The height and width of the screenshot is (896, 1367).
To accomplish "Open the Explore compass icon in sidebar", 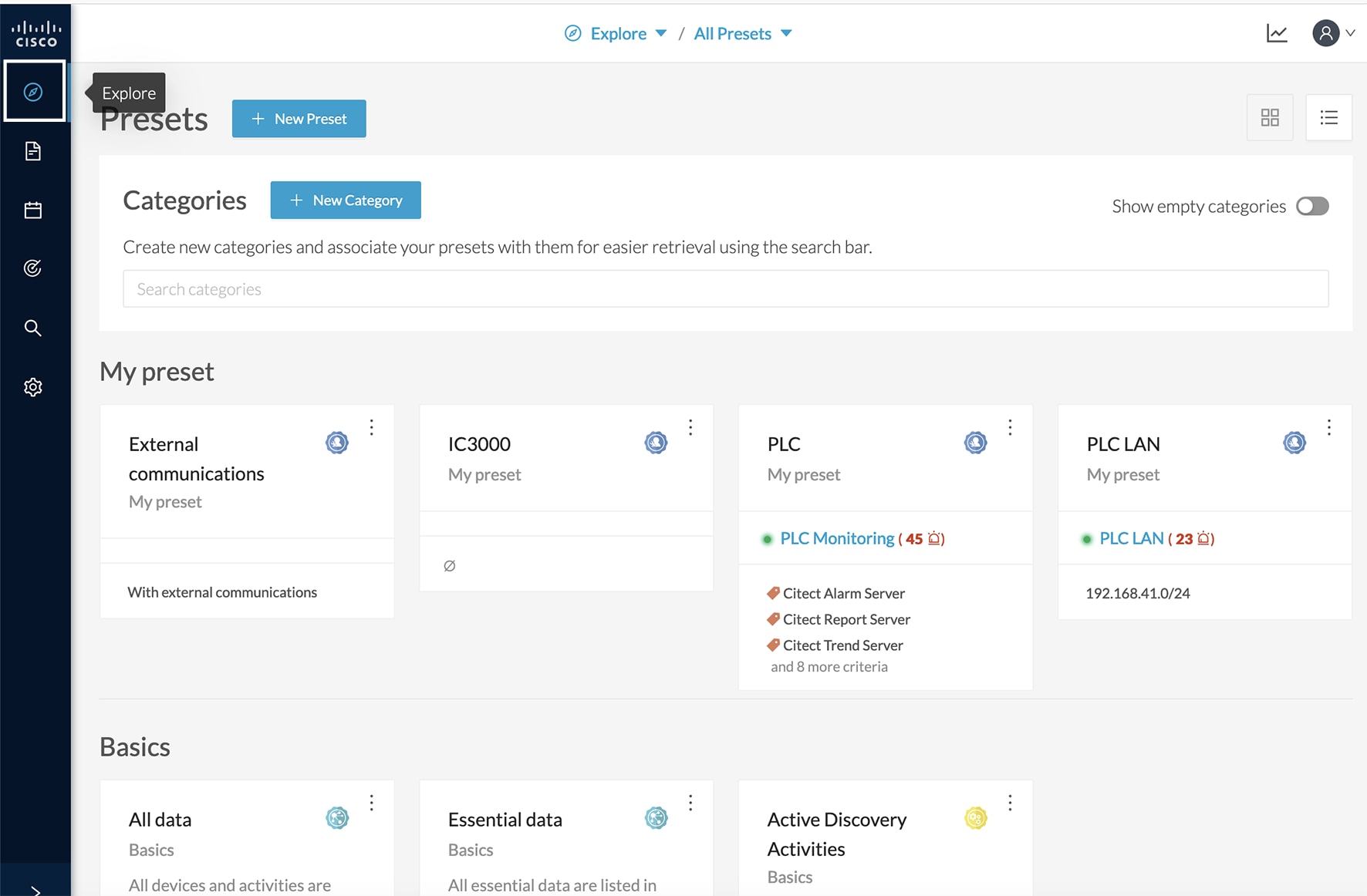I will tap(33, 92).
